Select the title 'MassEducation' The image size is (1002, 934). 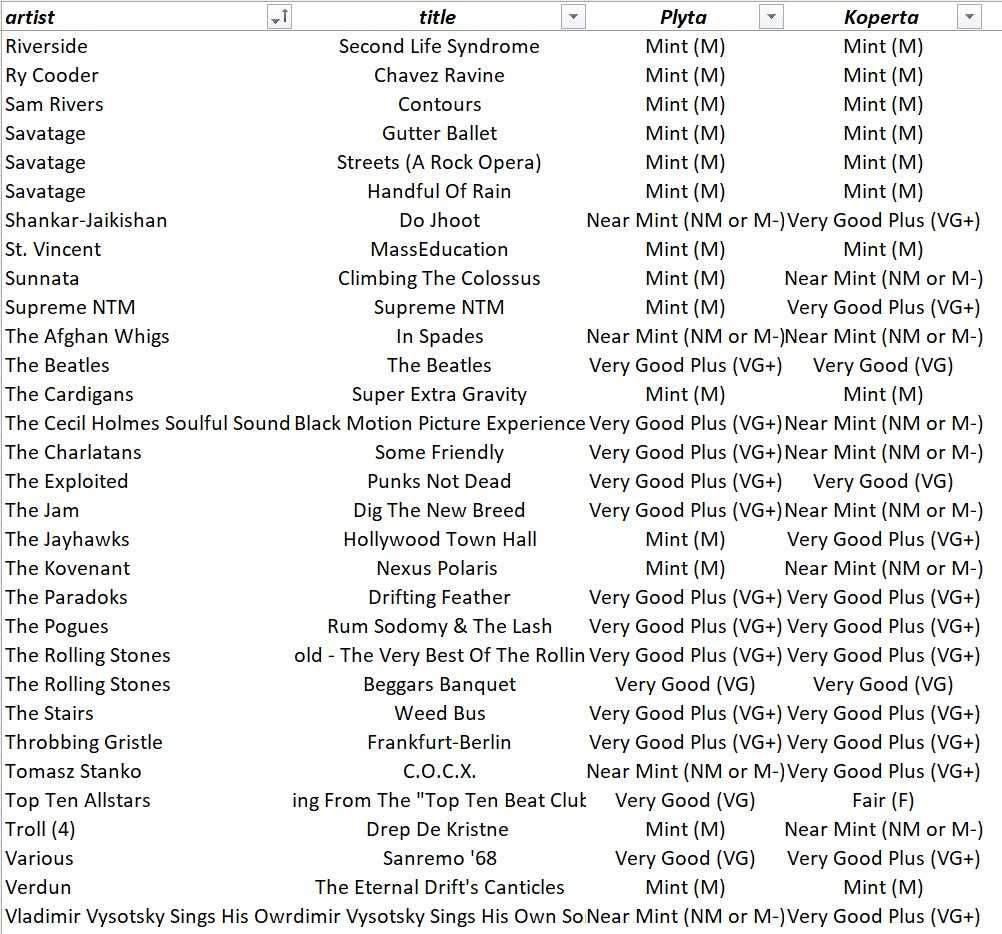tap(439, 249)
